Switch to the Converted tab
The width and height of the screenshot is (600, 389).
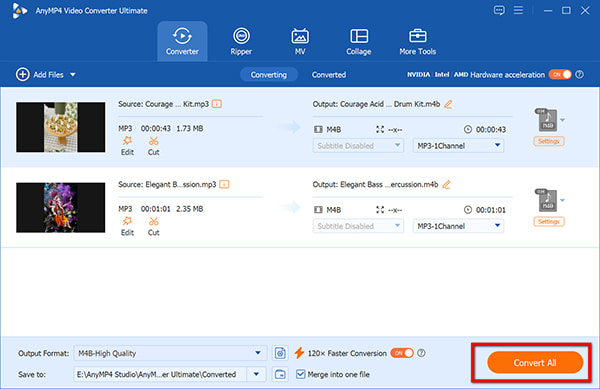[329, 75]
